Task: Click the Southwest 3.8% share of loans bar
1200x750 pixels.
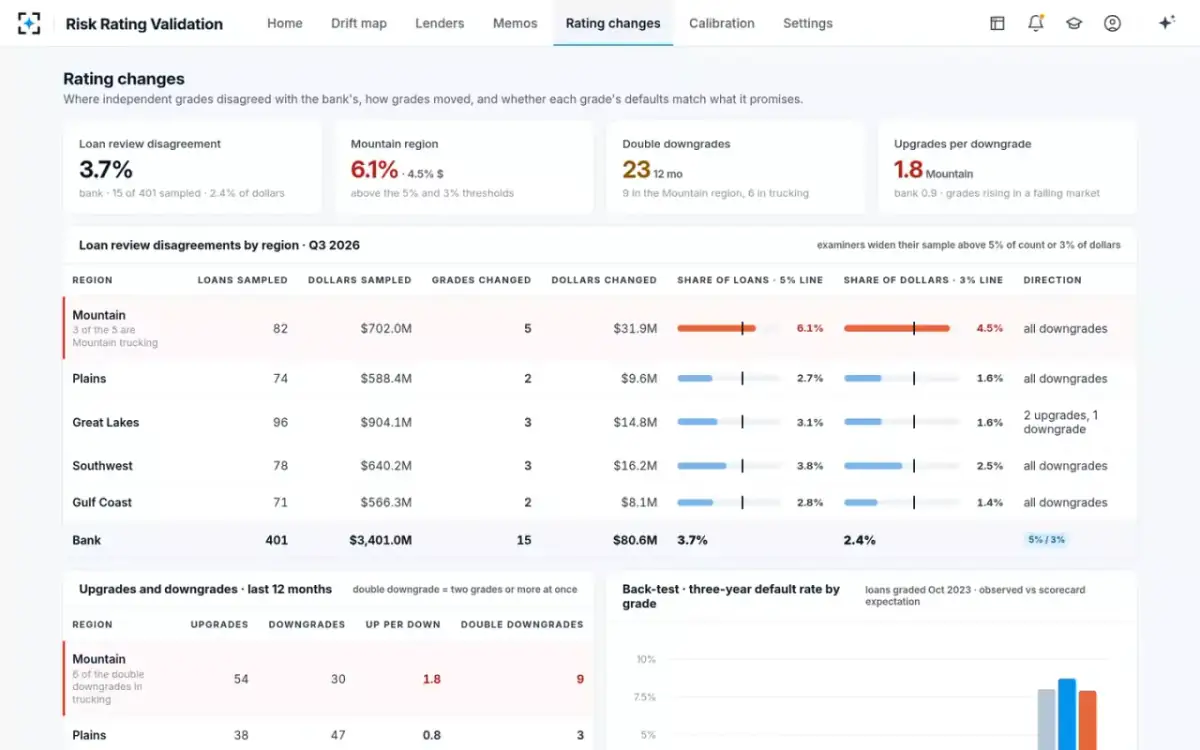Action: [730, 466]
